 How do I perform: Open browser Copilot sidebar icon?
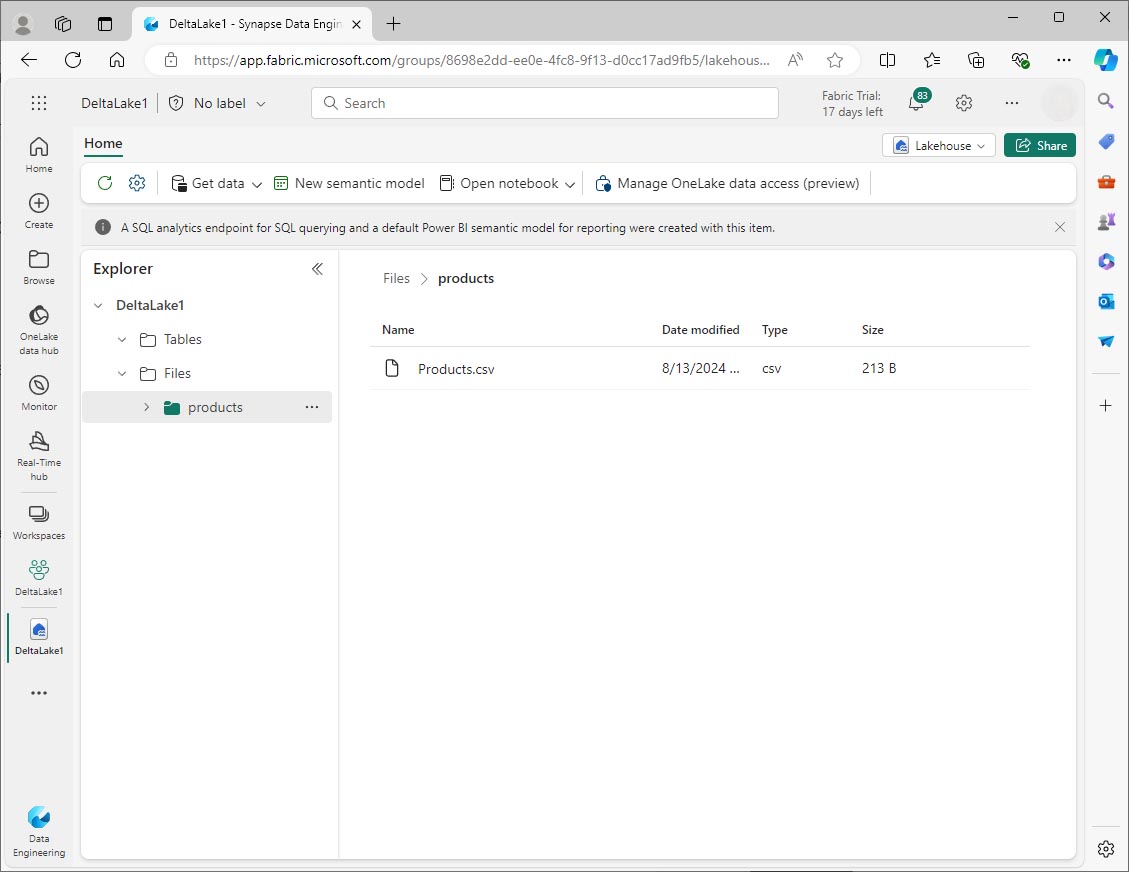(1105, 60)
